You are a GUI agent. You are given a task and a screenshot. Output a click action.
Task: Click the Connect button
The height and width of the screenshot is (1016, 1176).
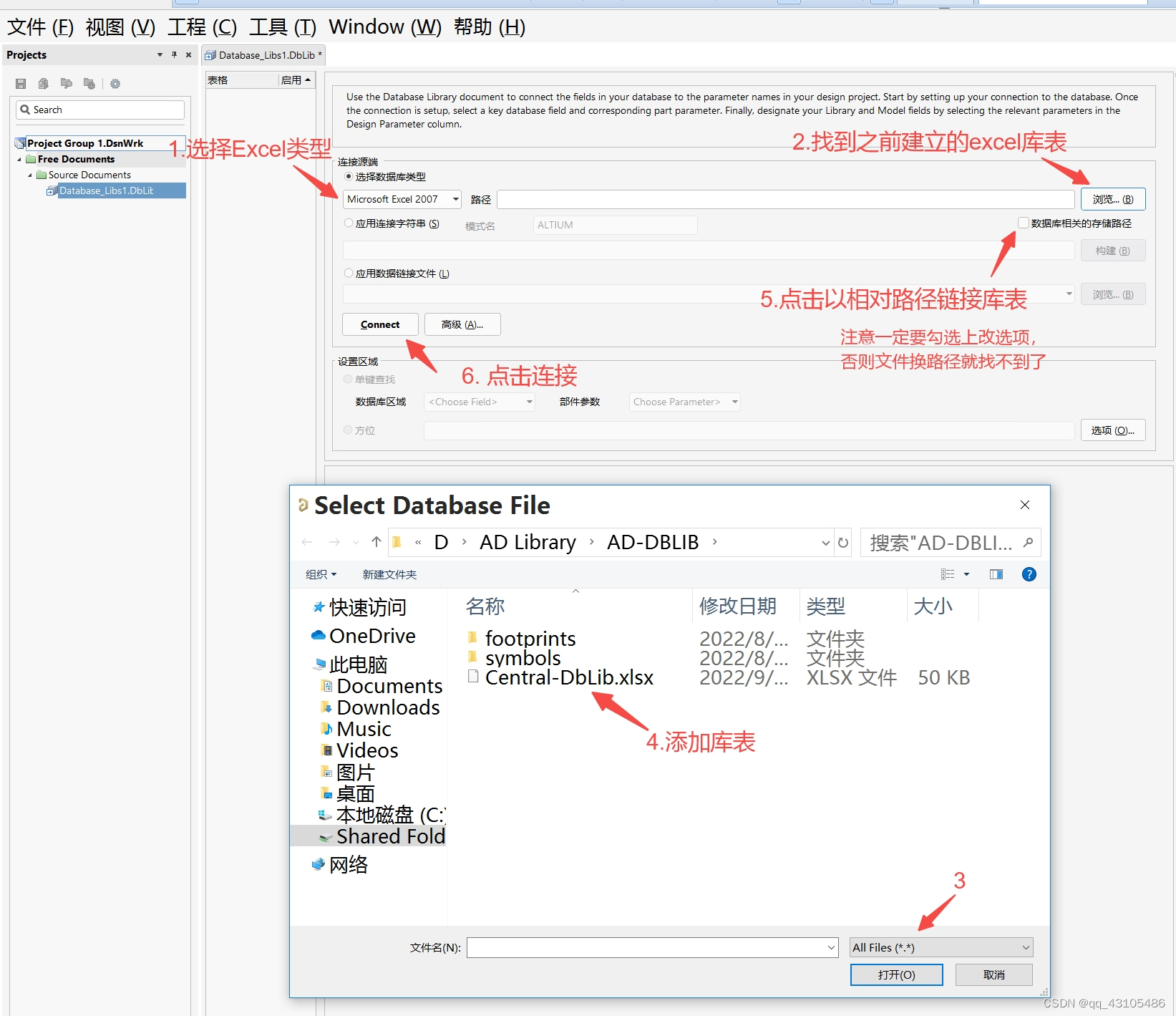[x=380, y=324]
